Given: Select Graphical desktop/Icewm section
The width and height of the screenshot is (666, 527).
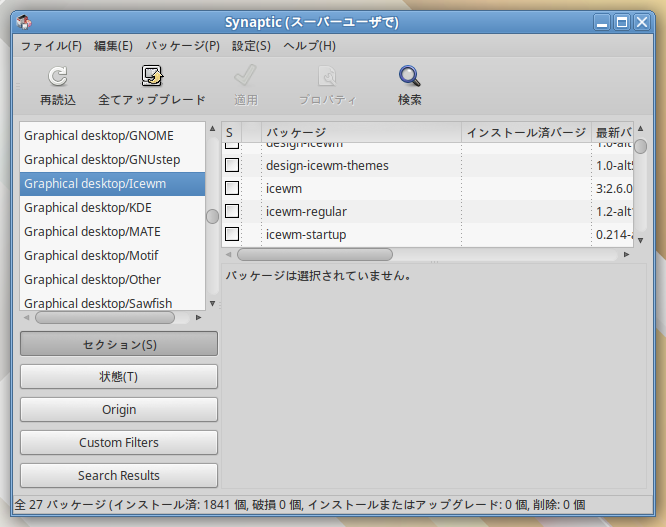Looking at the screenshot, I should (113, 184).
